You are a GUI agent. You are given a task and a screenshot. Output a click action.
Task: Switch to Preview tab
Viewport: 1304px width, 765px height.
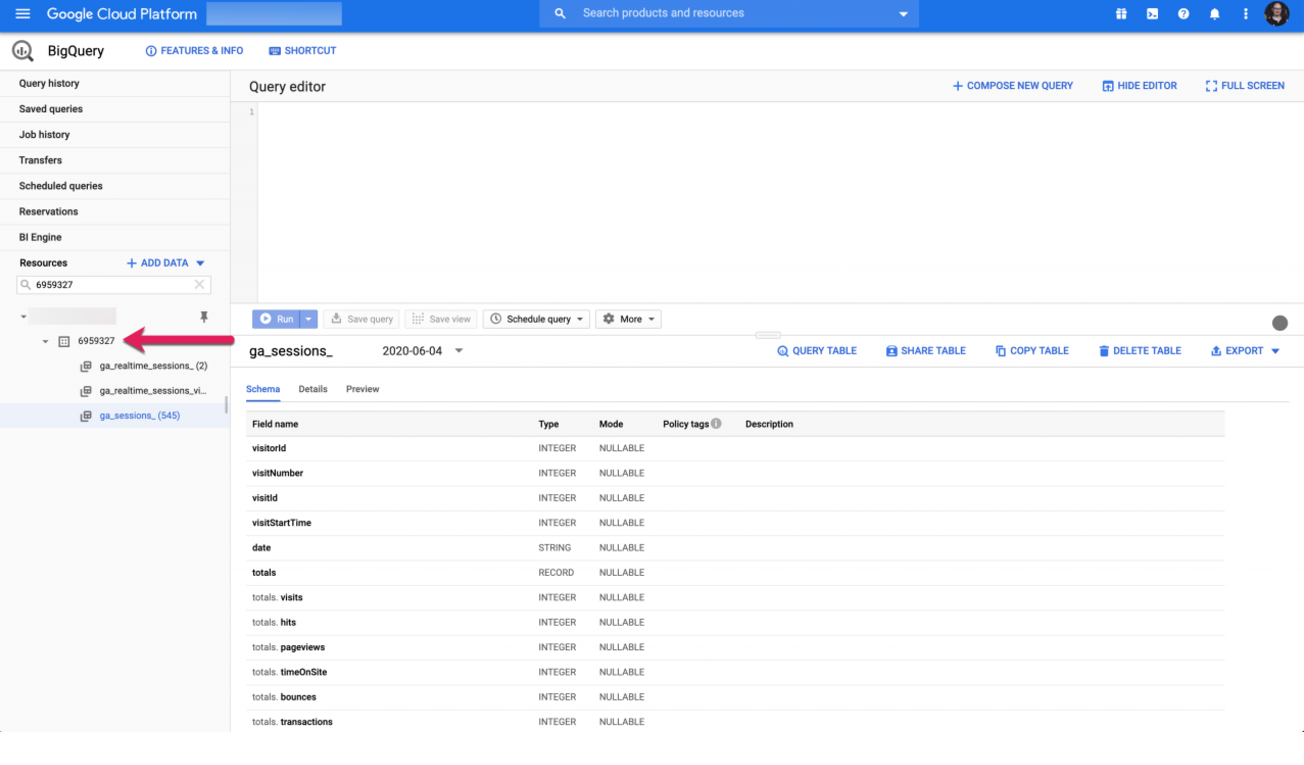tap(362, 389)
